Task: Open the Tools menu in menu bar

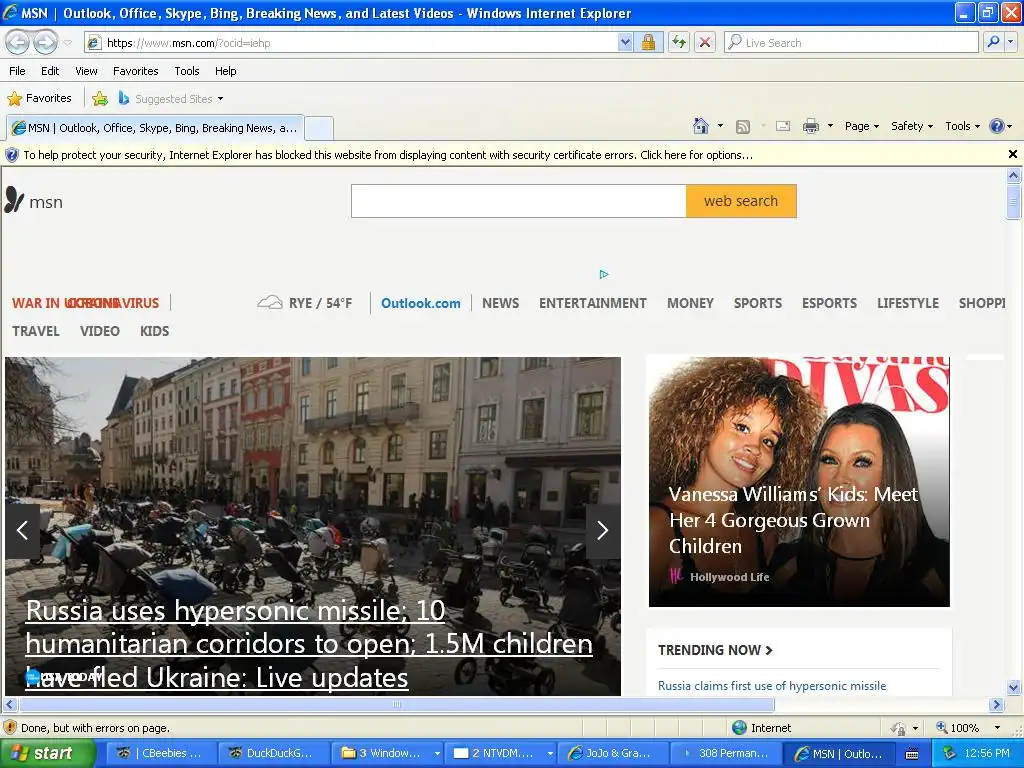Action: [x=187, y=71]
